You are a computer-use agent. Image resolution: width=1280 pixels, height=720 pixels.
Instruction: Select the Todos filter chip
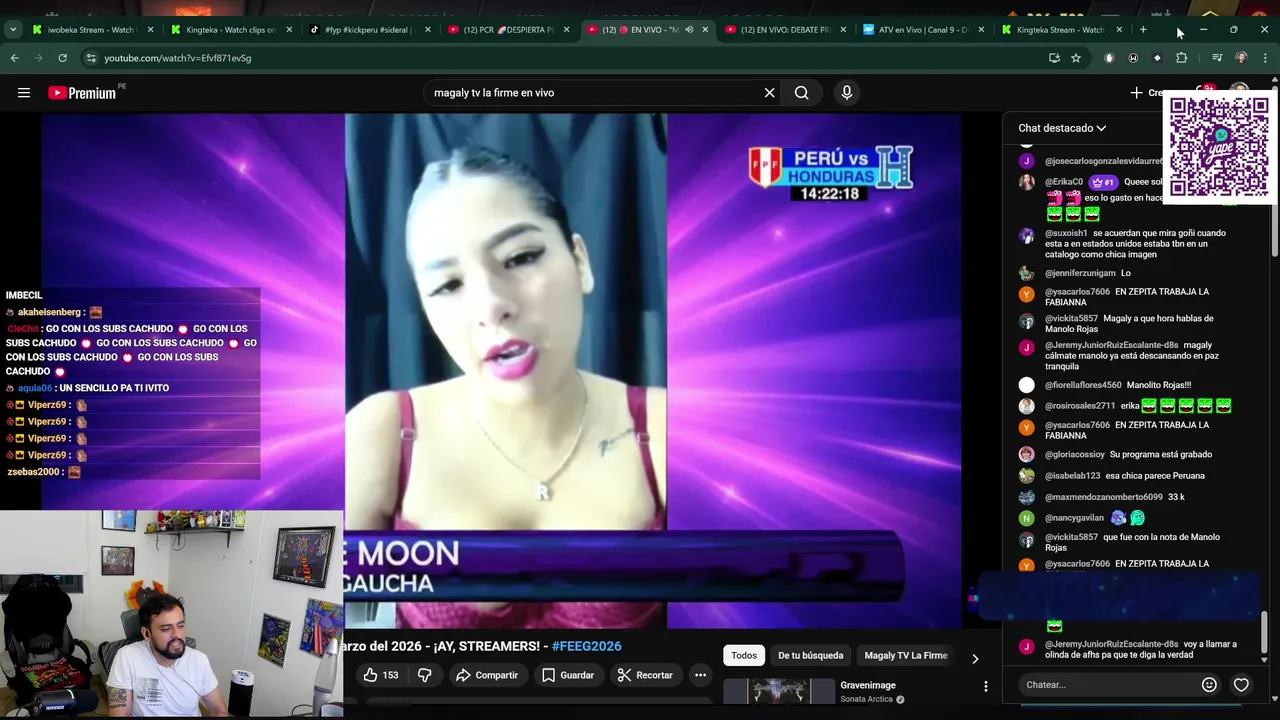pos(744,655)
